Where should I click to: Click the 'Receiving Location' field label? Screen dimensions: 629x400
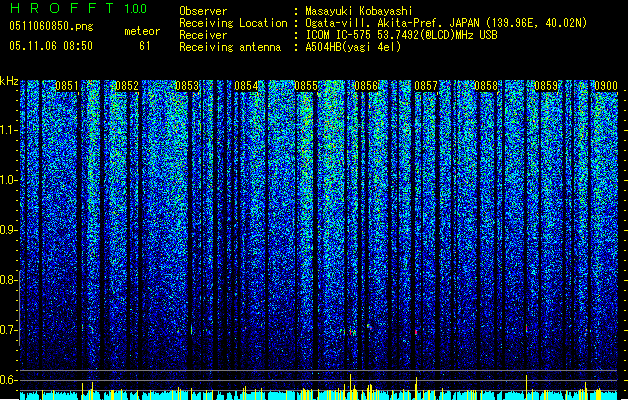point(233,23)
